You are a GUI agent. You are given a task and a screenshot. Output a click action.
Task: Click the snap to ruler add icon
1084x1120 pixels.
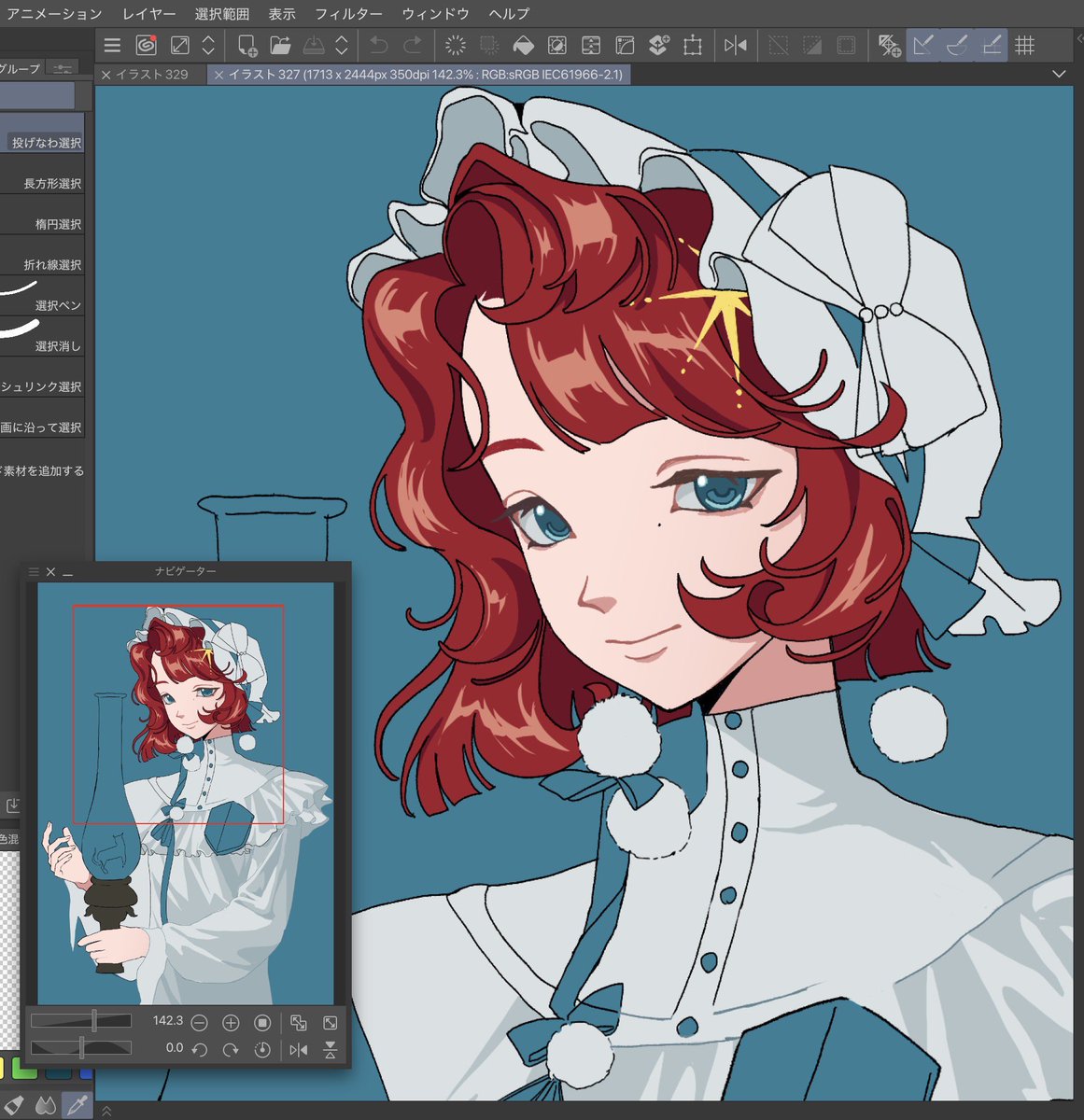point(889,45)
